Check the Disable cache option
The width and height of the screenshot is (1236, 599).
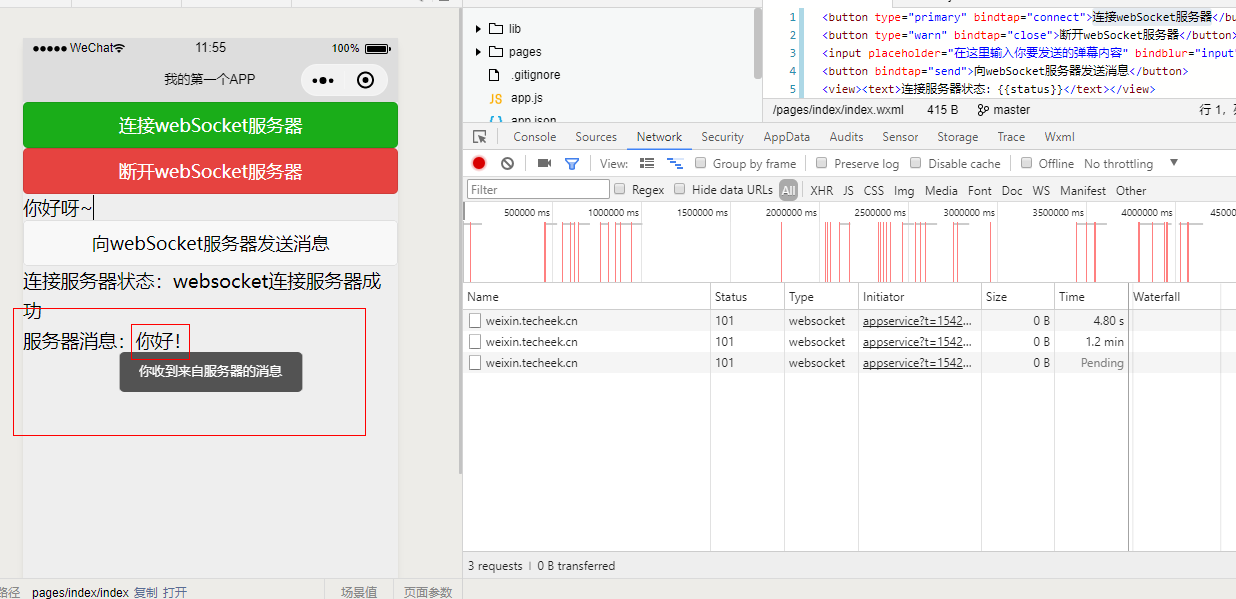[x=916, y=163]
